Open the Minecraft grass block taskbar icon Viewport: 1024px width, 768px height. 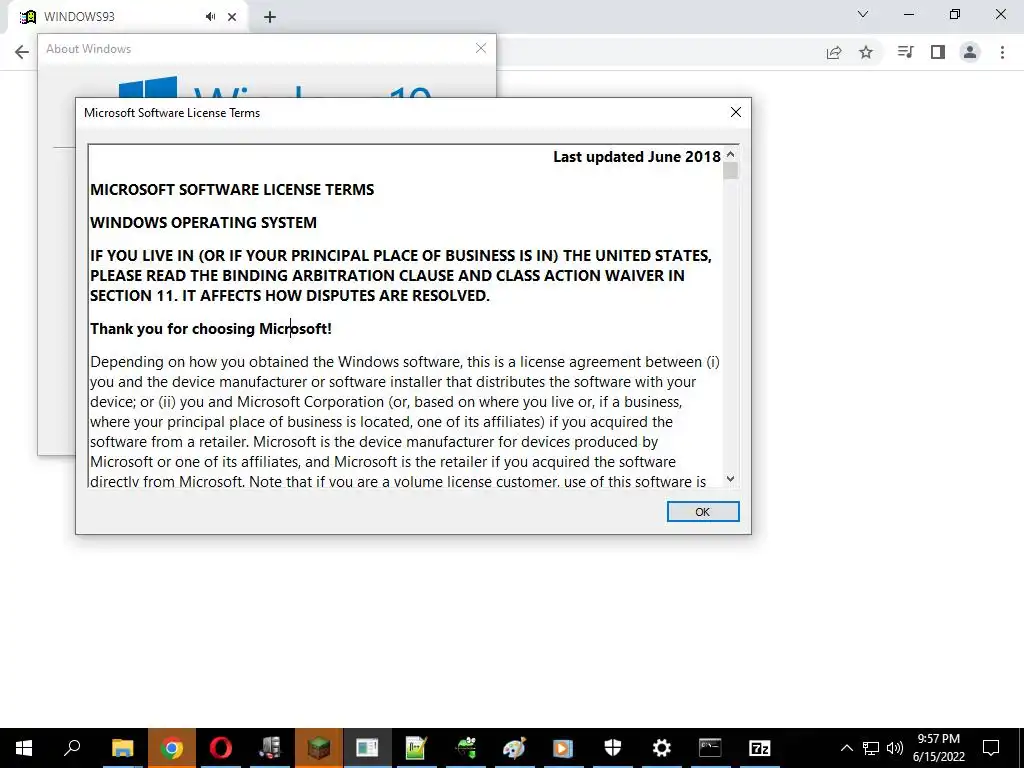click(319, 748)
